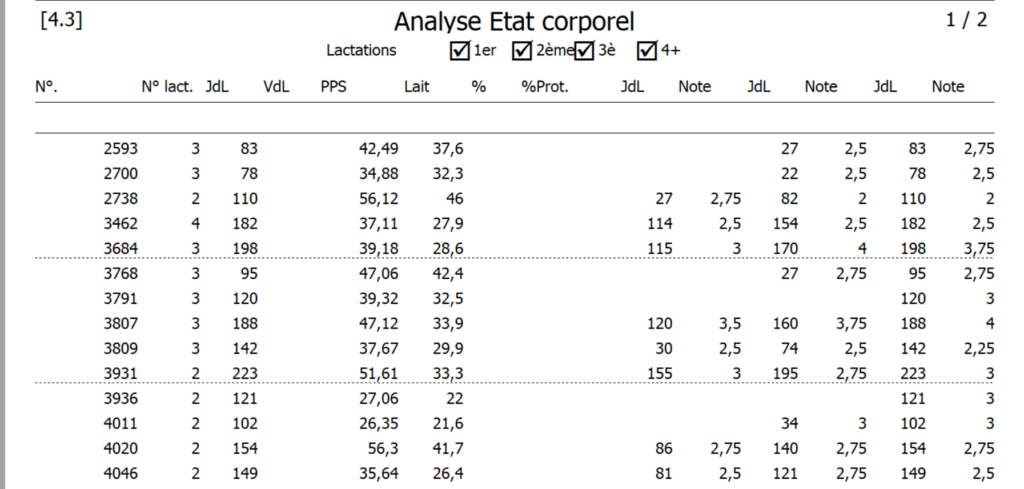Click the "Lait" column header

point(417,87)
